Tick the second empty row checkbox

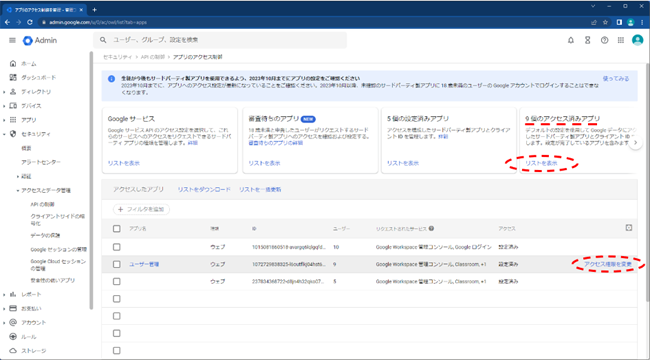116,316
